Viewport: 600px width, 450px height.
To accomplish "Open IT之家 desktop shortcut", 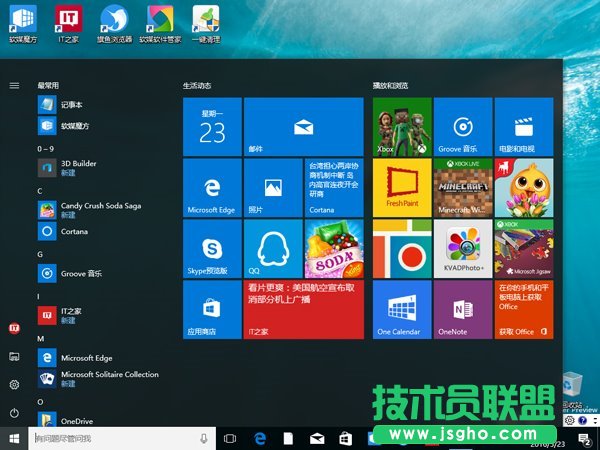I will (68, 24).
